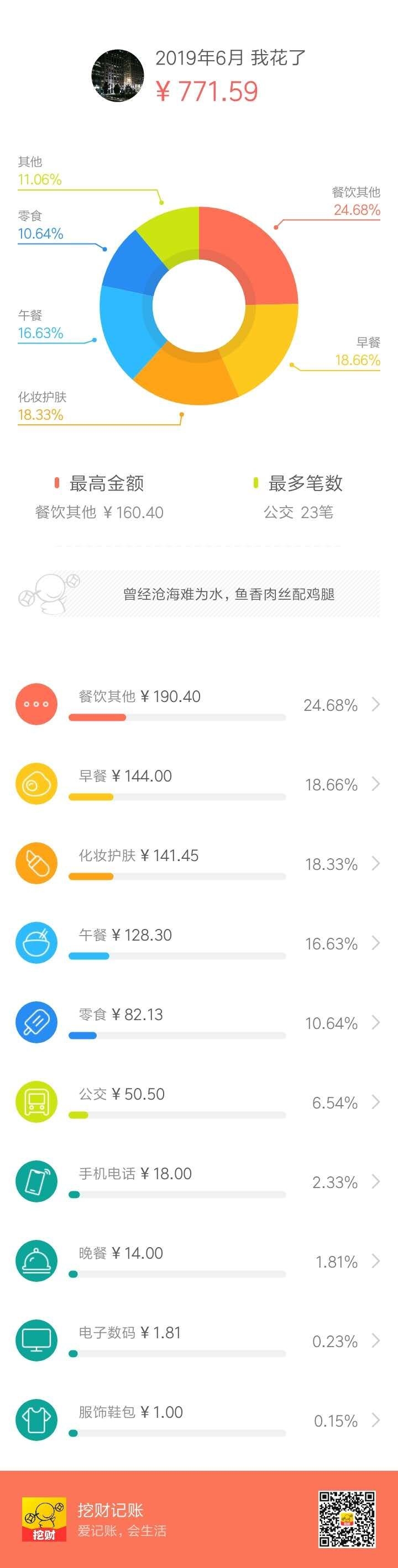The width and height of the screenshot is (398, 1568).
Task: Tap the 零食 popsicle icon
Action: (36, 1022)
